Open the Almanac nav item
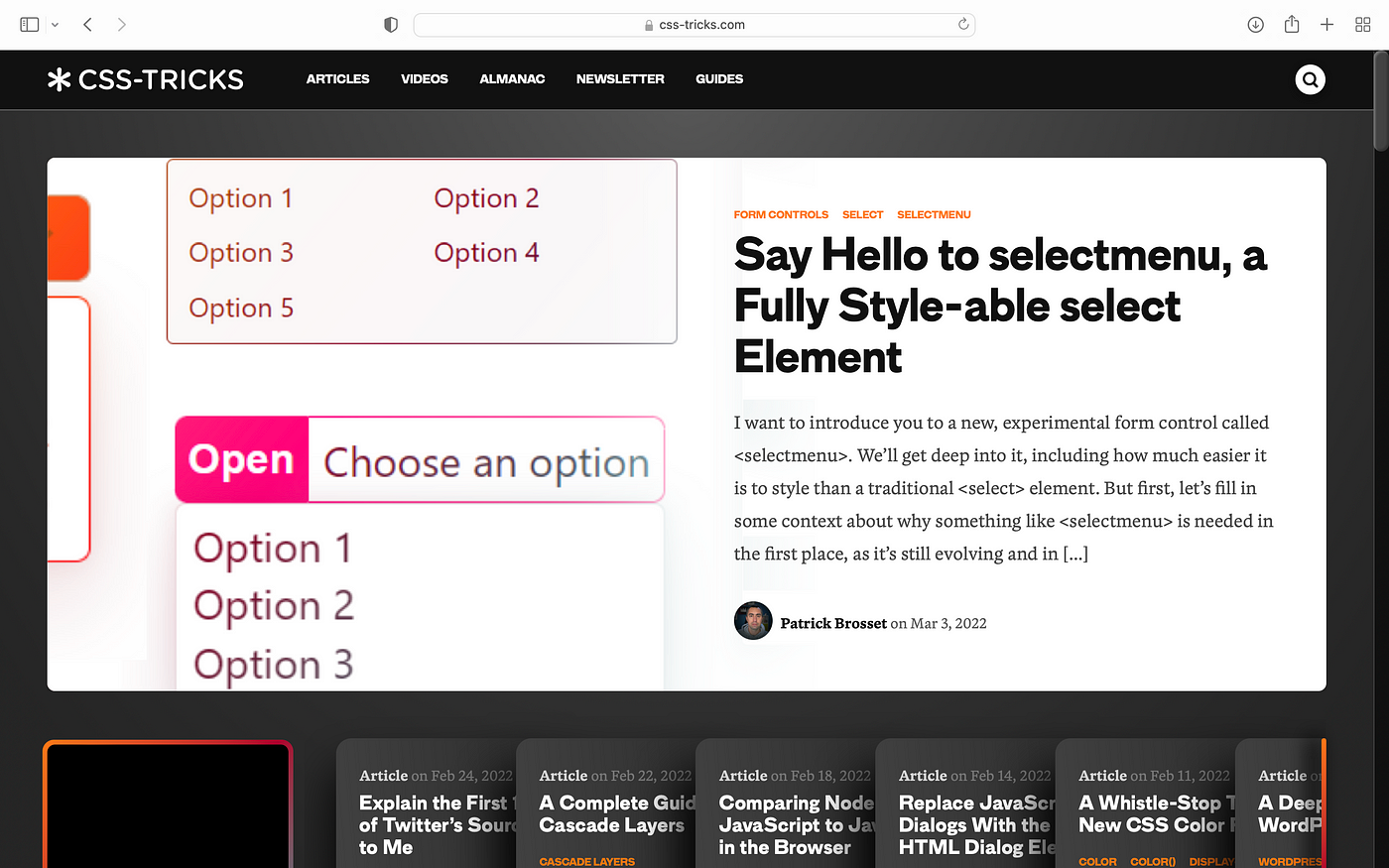Viewport: 1389px width, 868px height. pyautogui.click(x=512, y=79)
